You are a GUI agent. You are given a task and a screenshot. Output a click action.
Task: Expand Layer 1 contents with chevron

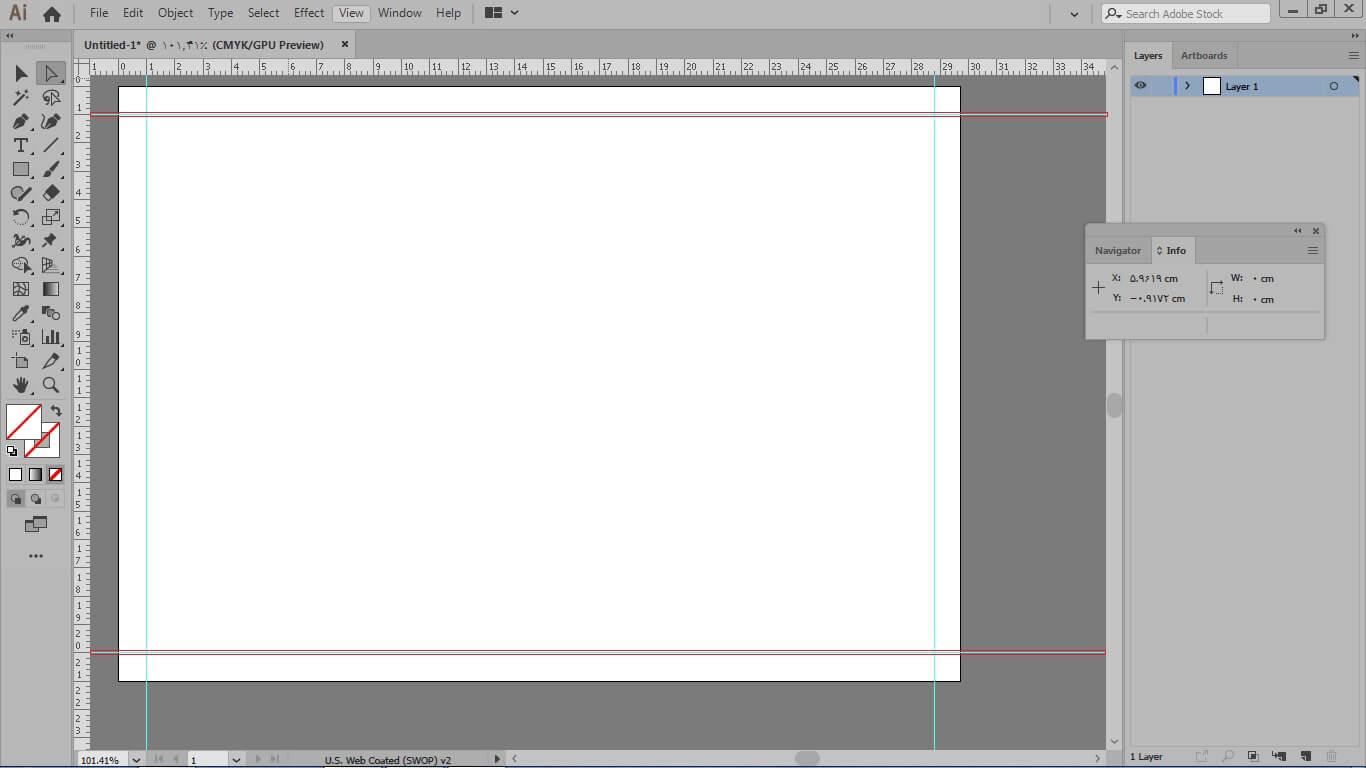pyautogui.click(x=1187, y=86)
